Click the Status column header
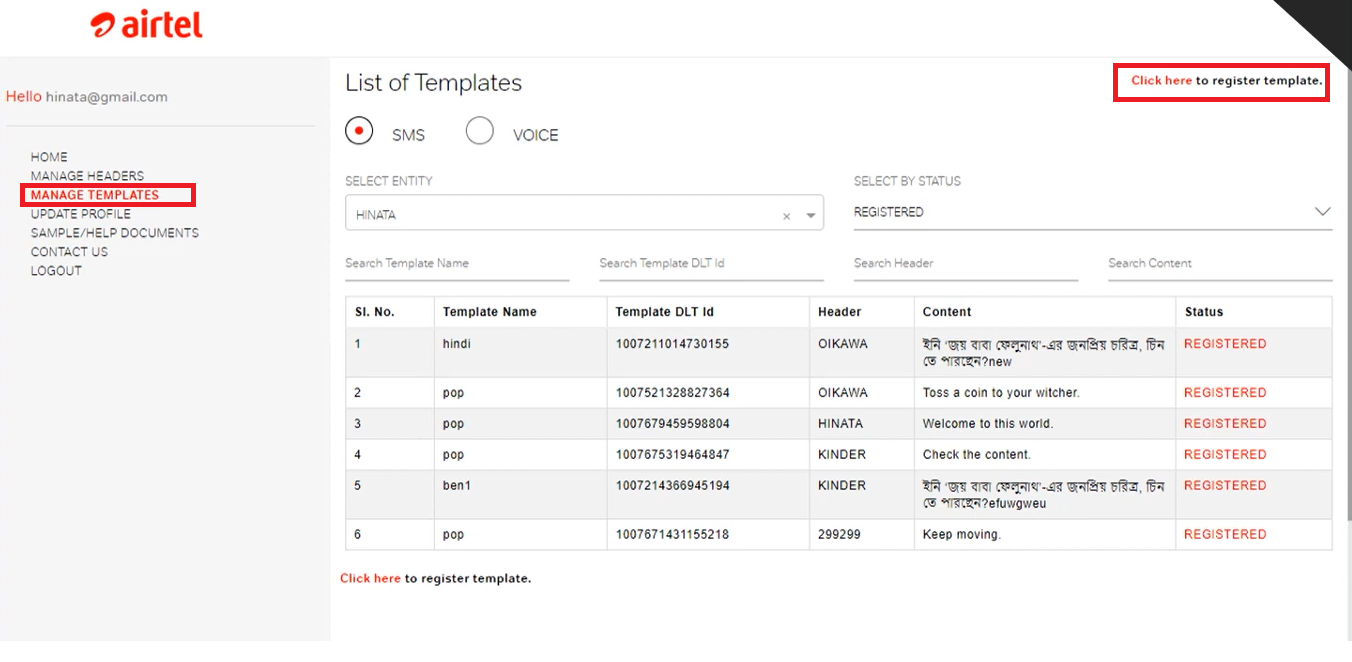Screen dimensions: 1352x662 (x=1204, y=312)
